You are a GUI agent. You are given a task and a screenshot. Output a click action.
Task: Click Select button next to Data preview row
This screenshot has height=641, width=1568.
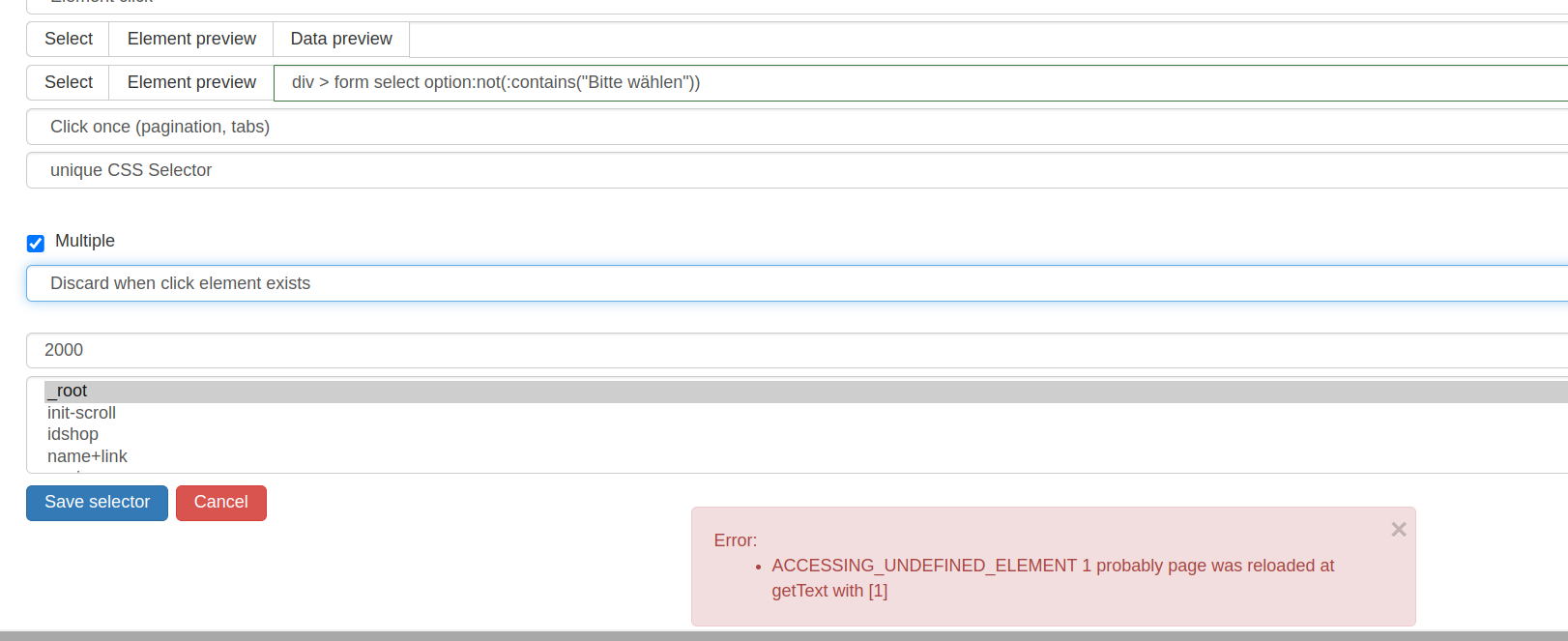click(68, 40)
